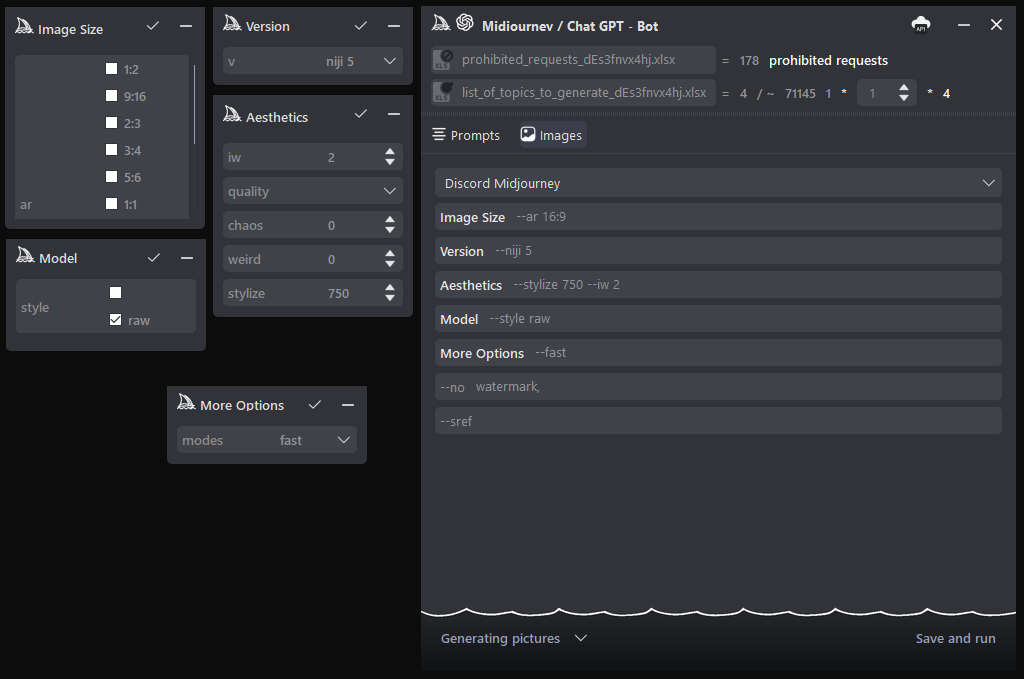
Task: Click the Aesthetics --stylize 750 row
Action: (718, 285)
